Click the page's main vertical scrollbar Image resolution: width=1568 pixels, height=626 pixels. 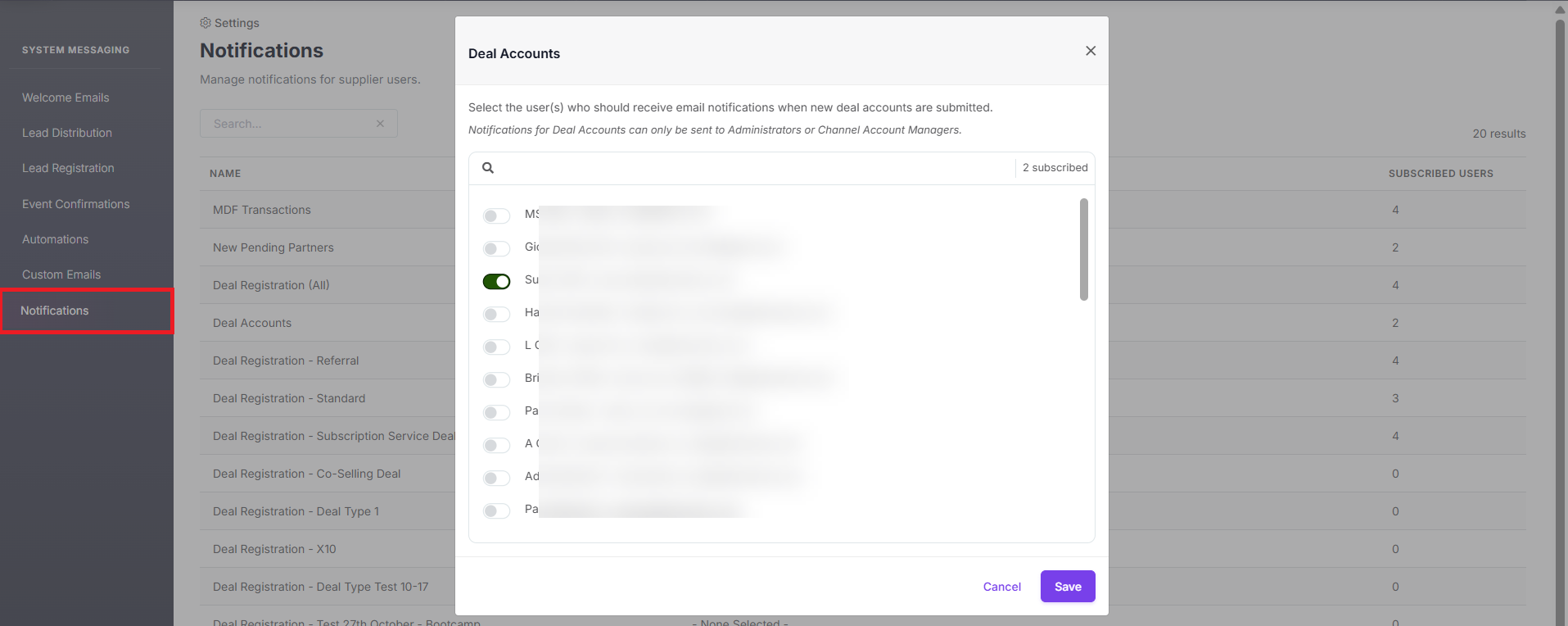pos(1560,320)
